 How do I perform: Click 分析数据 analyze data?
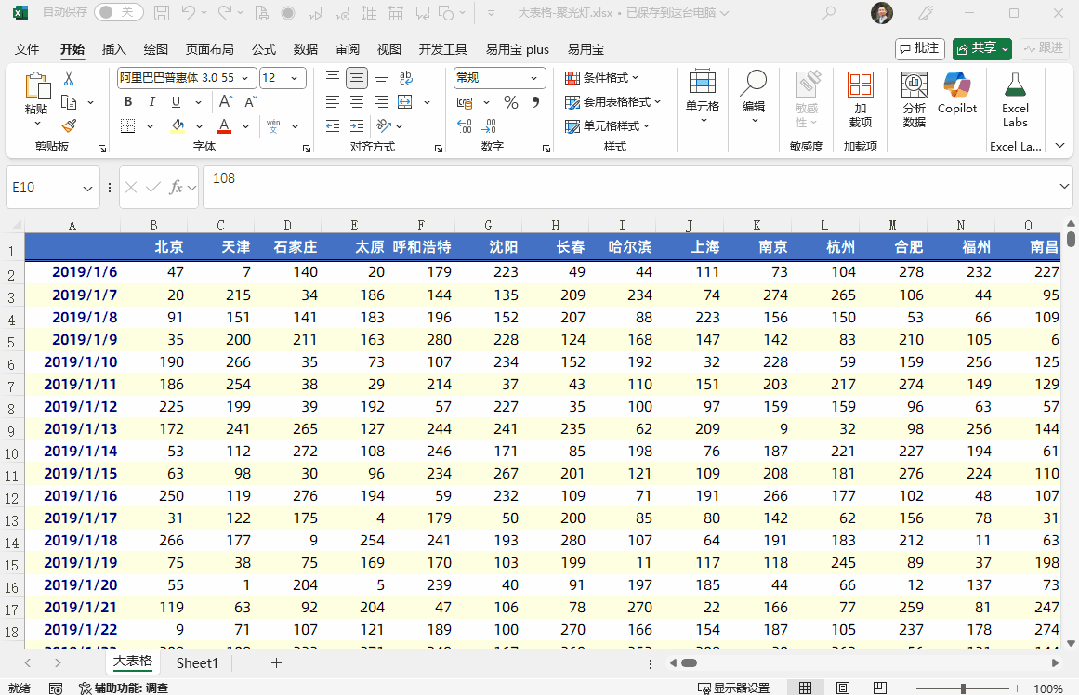(914, 100)
